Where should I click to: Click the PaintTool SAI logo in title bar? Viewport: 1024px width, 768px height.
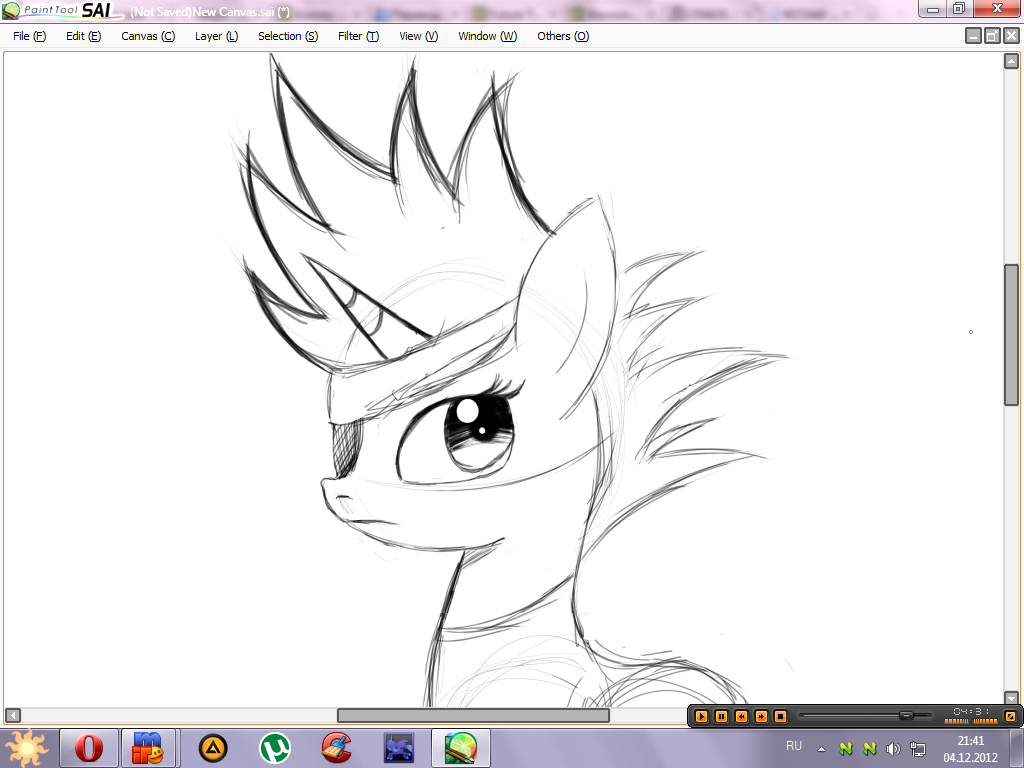click(61, 10)
